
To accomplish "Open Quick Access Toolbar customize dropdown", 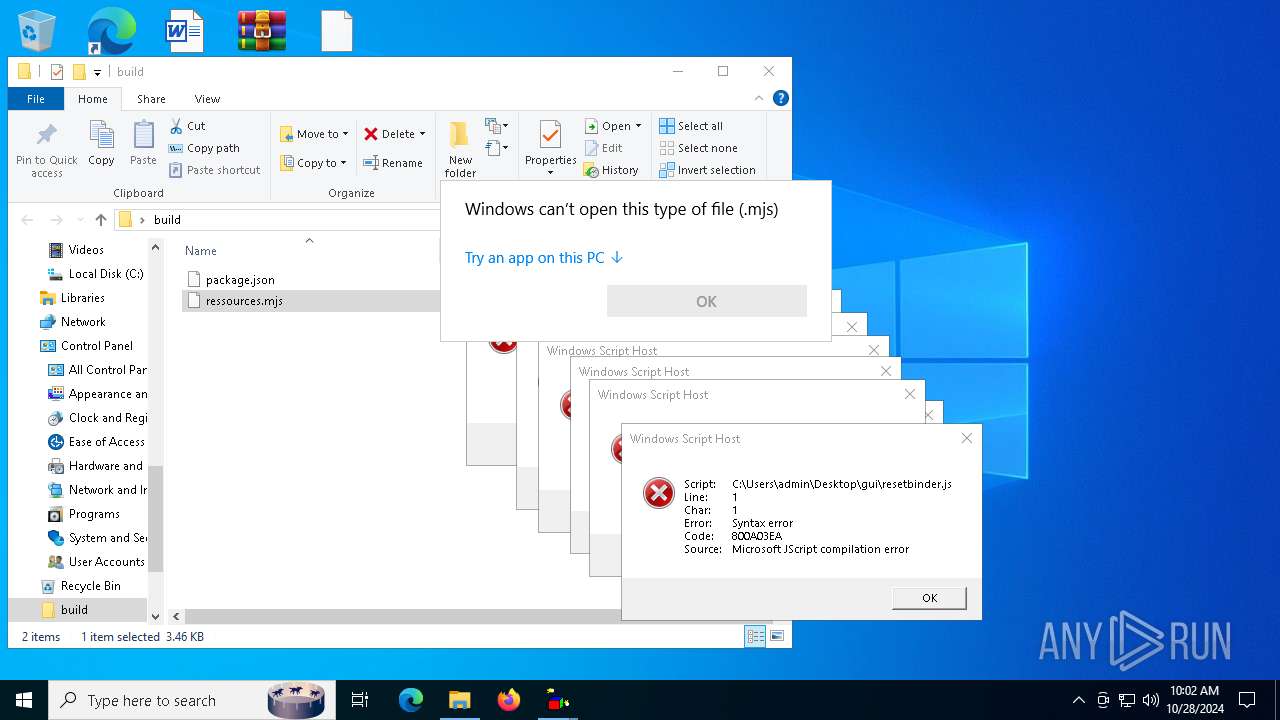I will pos(97,72).
